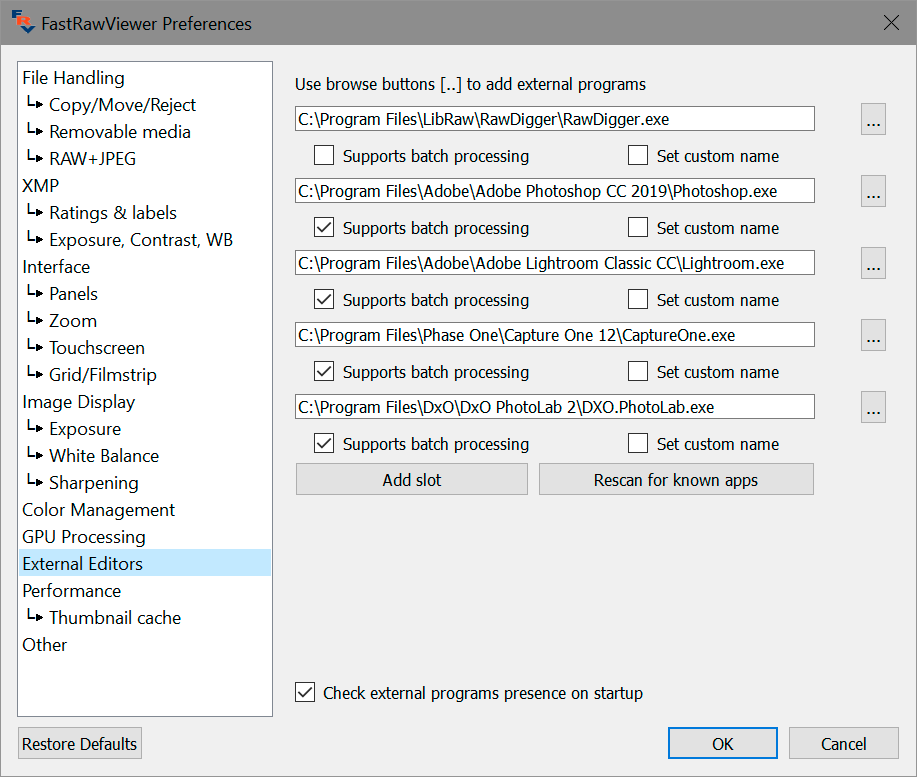Open browse dialog for Lightroom.exe path
This screenshot has width=917, height=777.
click(873, 264)
